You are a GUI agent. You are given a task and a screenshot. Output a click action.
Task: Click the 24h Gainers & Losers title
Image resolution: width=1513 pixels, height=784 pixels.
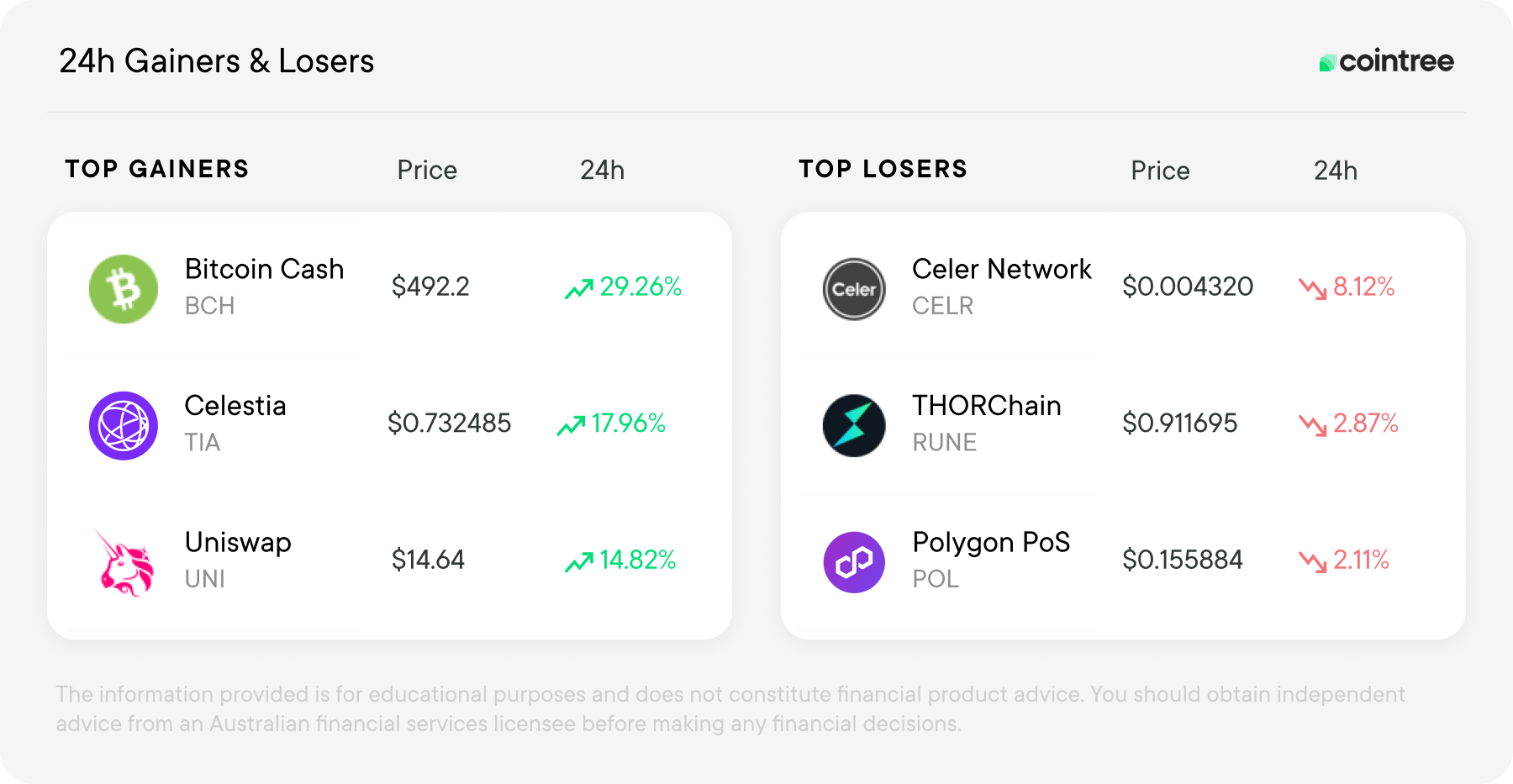[x=216, y=61]
